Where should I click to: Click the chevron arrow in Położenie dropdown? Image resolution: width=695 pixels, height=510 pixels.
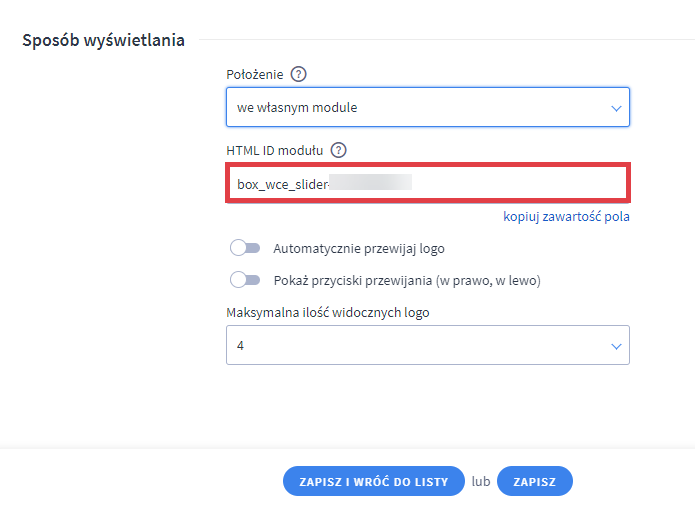pyautogui.click(x=616, y=108)
